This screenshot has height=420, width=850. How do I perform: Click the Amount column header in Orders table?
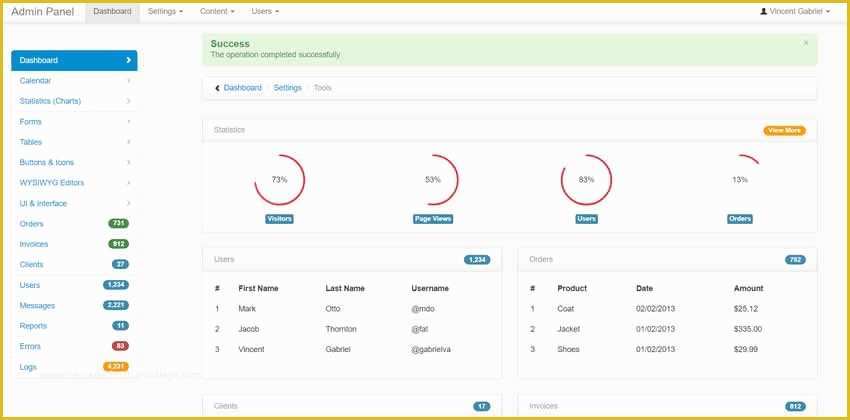click(x=749, y=288)
